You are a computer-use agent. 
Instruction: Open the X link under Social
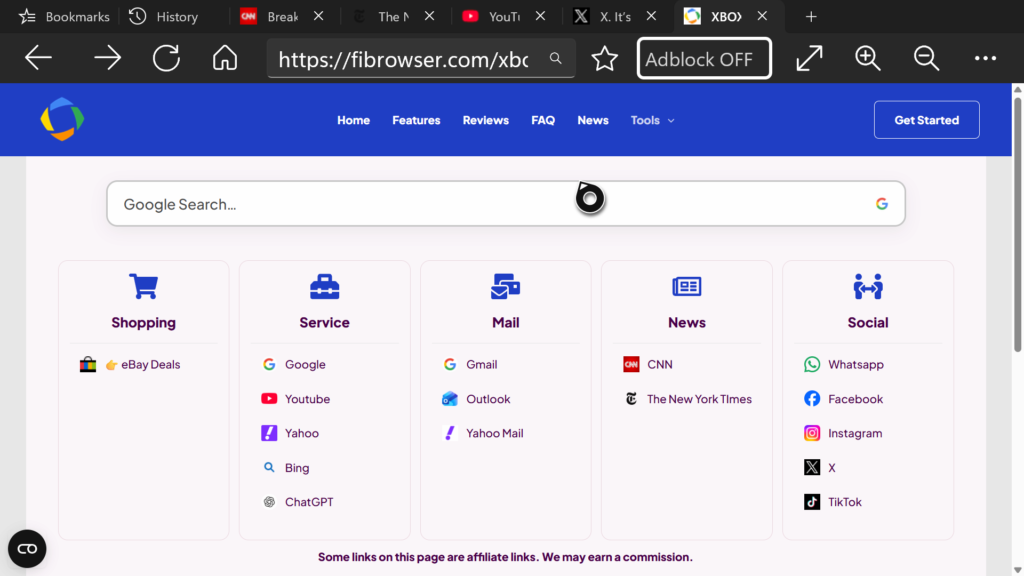coord(820,468)
